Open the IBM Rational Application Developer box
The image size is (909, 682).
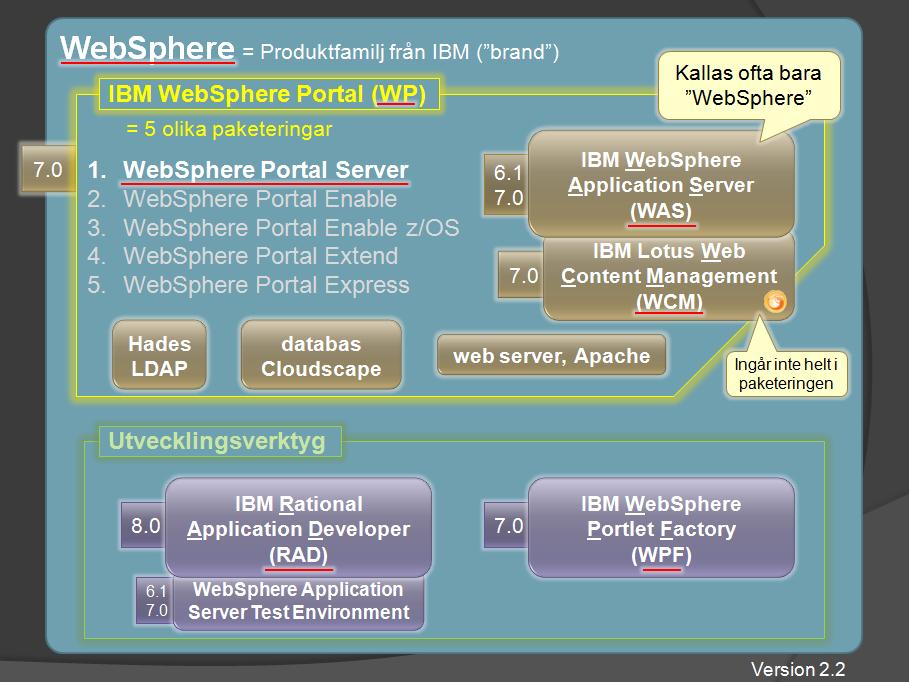298,528
